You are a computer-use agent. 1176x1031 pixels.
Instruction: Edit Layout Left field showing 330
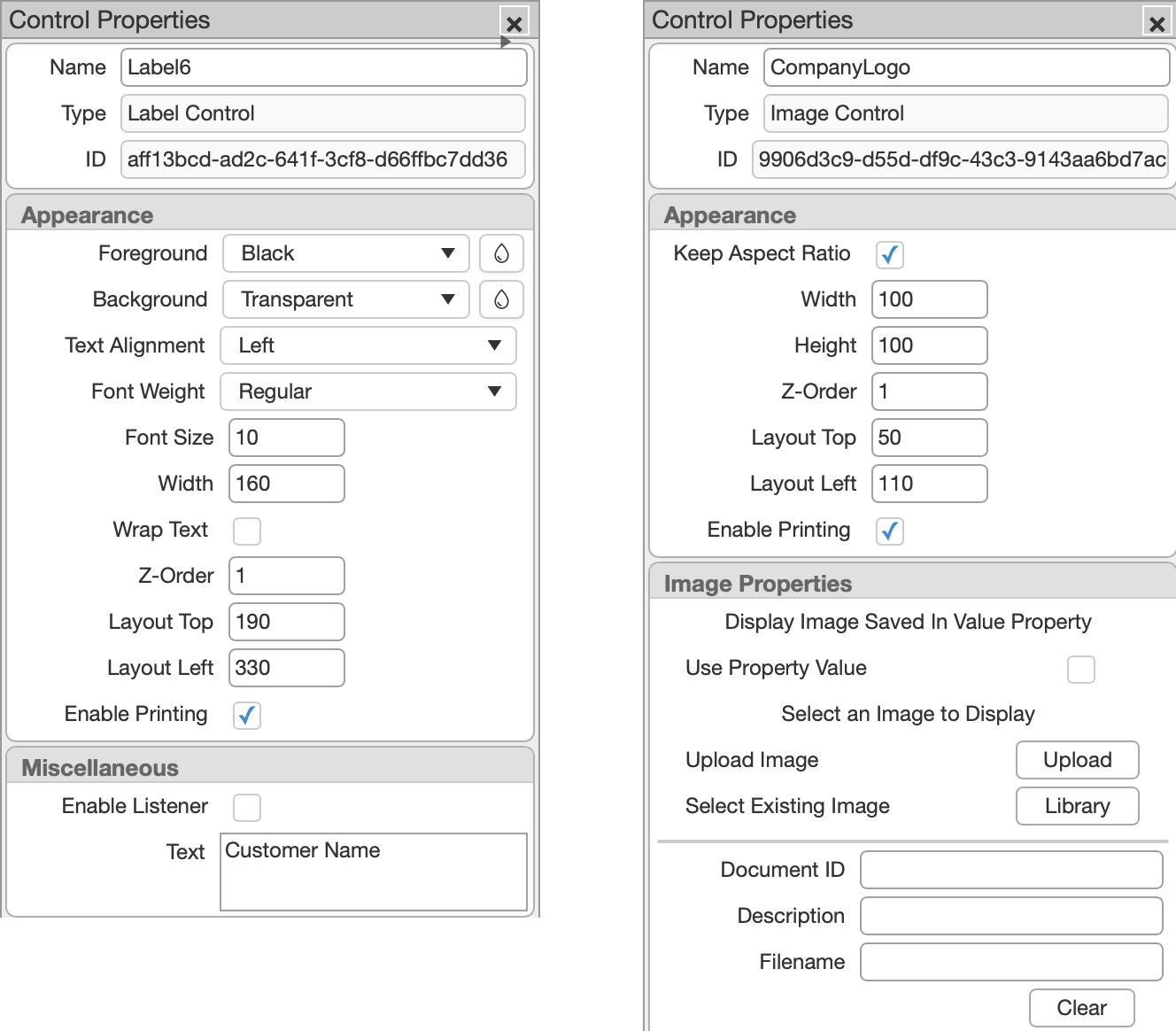(x=287, y=668)
